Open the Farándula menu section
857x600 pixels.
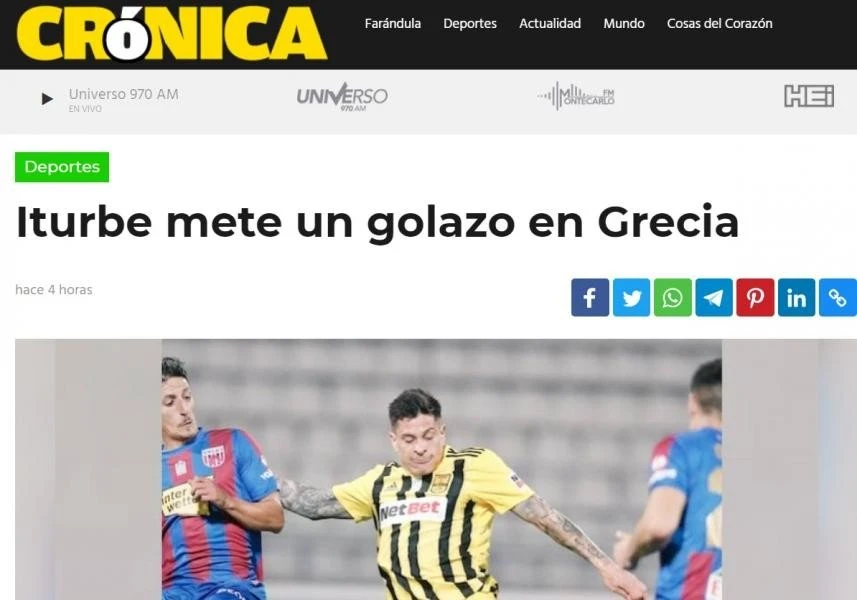[392, 23]
